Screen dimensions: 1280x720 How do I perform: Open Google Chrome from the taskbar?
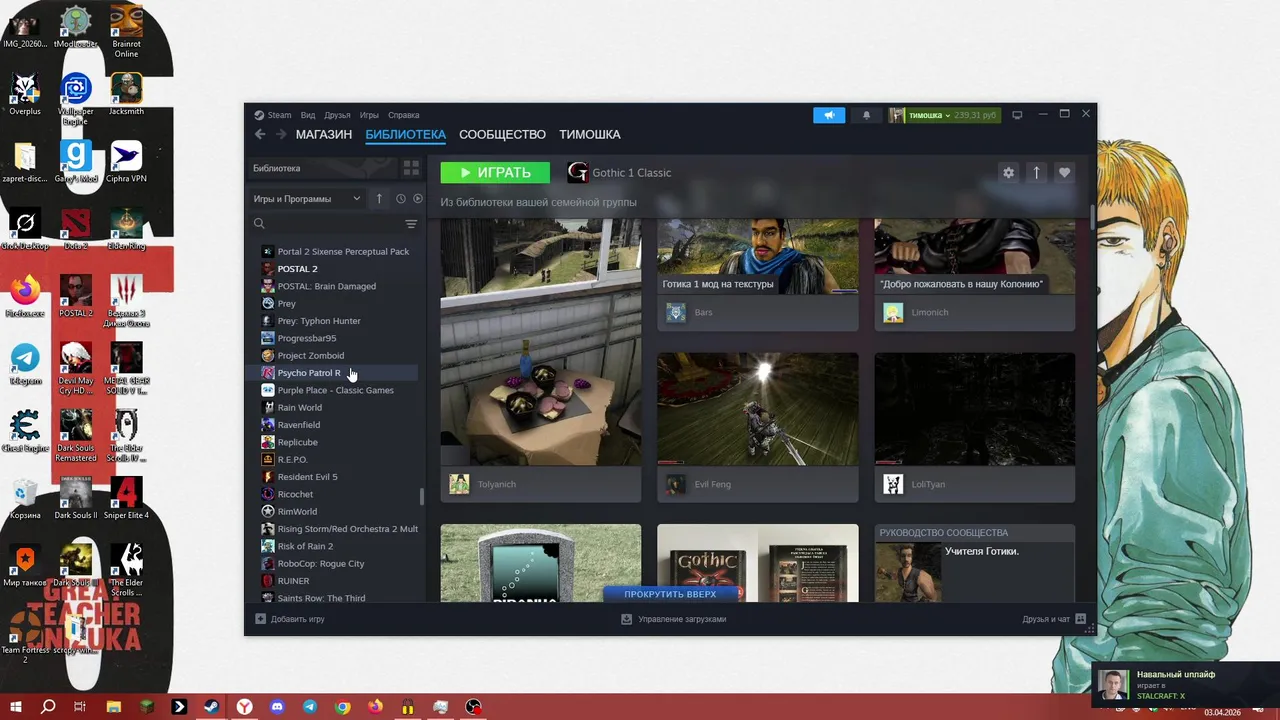pos(343,707)
